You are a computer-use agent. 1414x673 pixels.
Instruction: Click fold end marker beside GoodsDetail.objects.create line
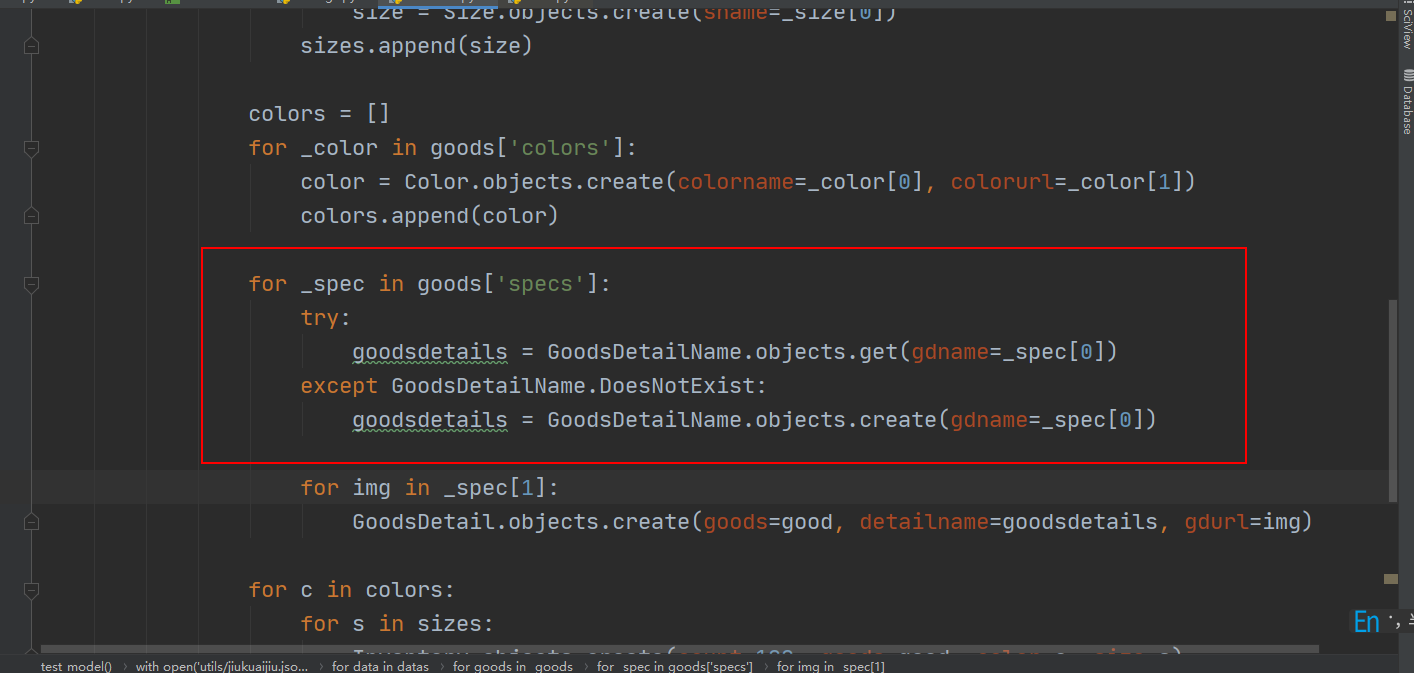click(x=31, y=522)
